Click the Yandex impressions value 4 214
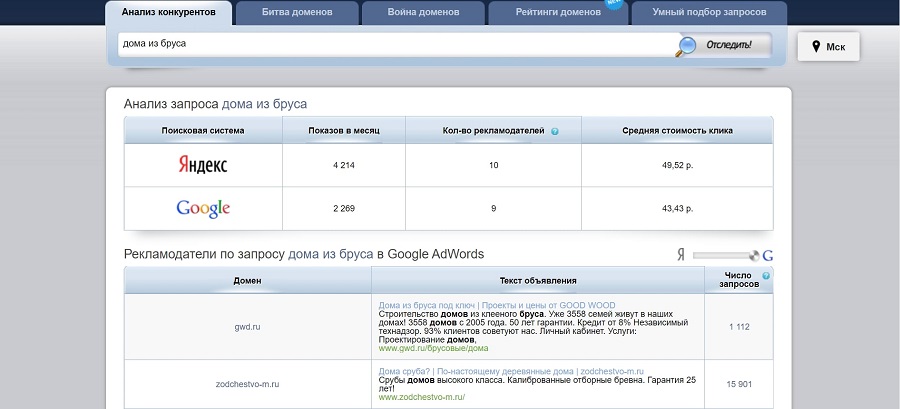 point(344,165)
